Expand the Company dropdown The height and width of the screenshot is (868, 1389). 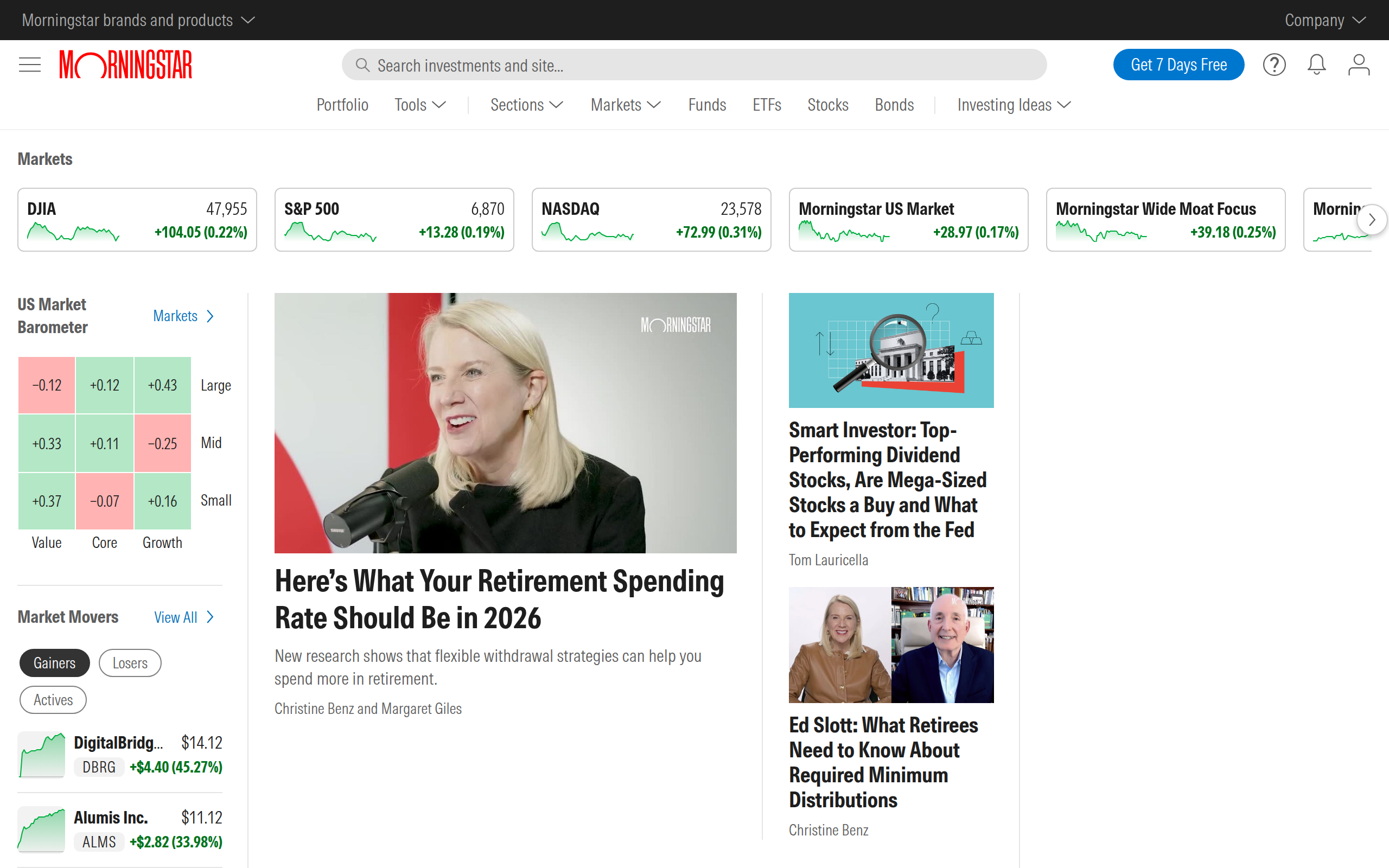[1324, 20]
